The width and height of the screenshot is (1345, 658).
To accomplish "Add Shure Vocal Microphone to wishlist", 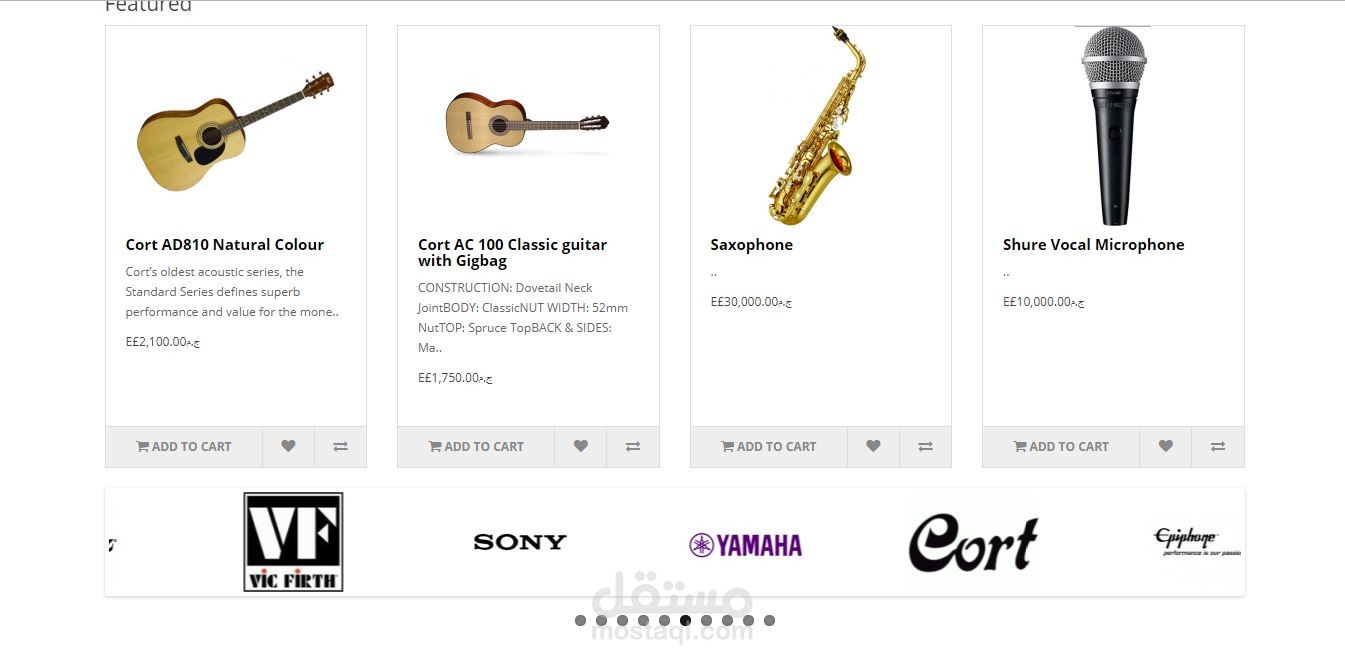I will pos(1165,447).
